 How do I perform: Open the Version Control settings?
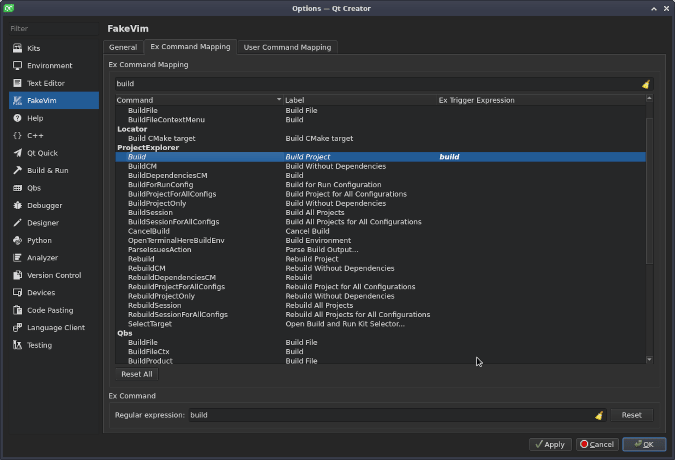coord(54,275)
